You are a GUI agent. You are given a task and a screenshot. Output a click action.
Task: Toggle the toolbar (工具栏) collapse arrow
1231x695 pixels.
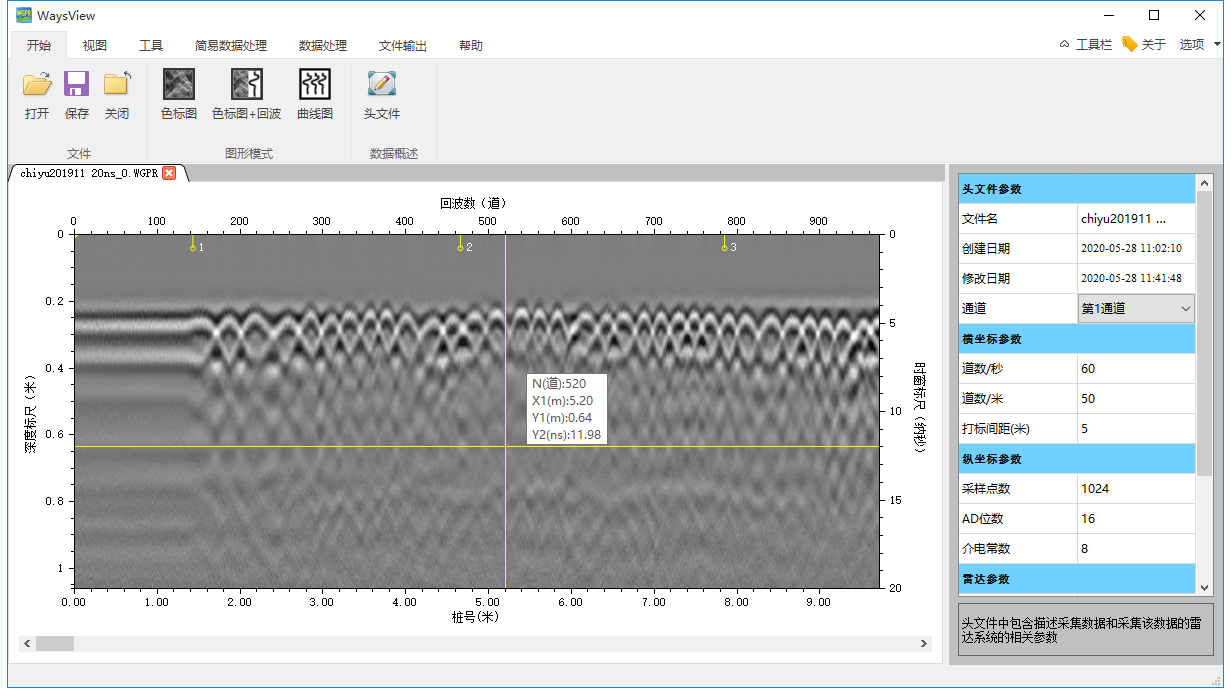(1065, 45)
